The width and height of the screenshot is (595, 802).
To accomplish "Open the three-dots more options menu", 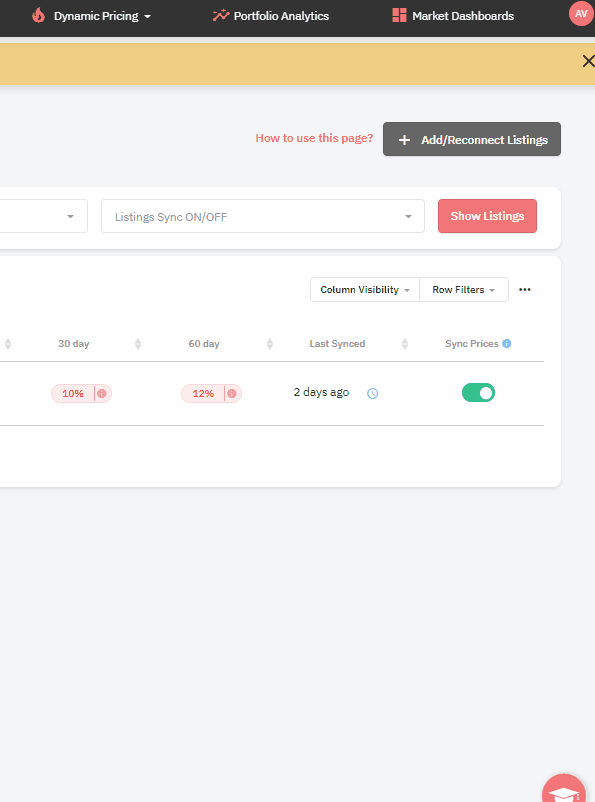I will pyautogui.click(x=524, y=289).
